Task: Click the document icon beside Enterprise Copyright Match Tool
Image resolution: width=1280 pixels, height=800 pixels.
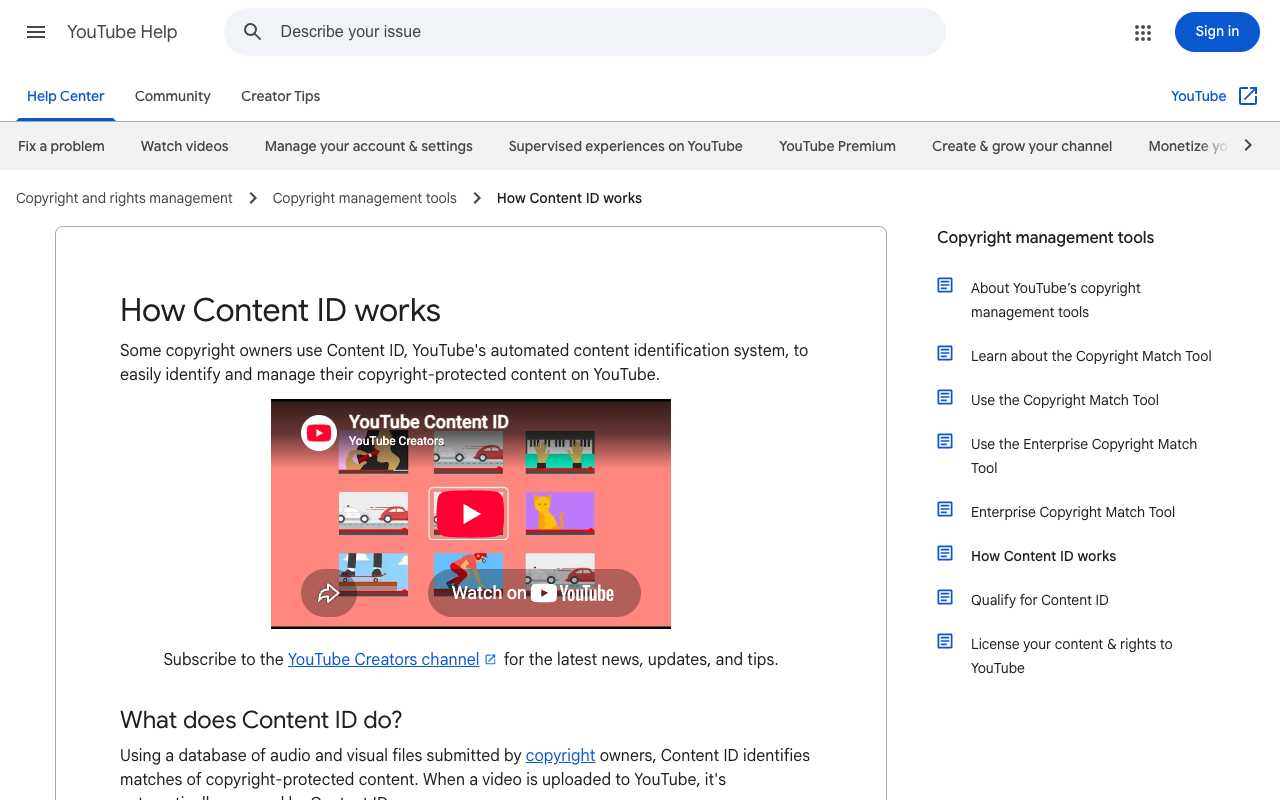Action: pos(945,509)
